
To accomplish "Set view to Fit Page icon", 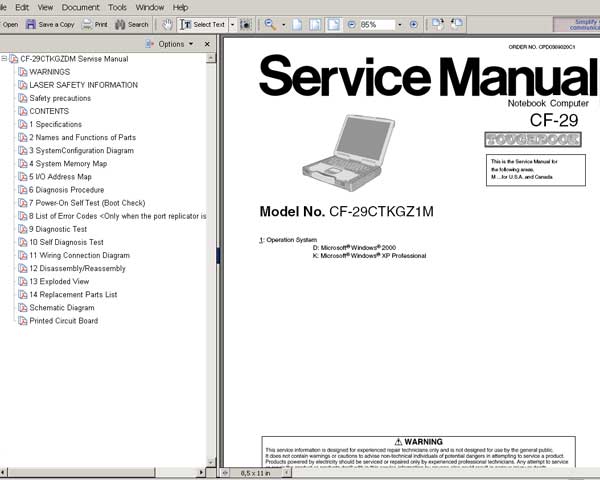I will (x=315, y=24).
